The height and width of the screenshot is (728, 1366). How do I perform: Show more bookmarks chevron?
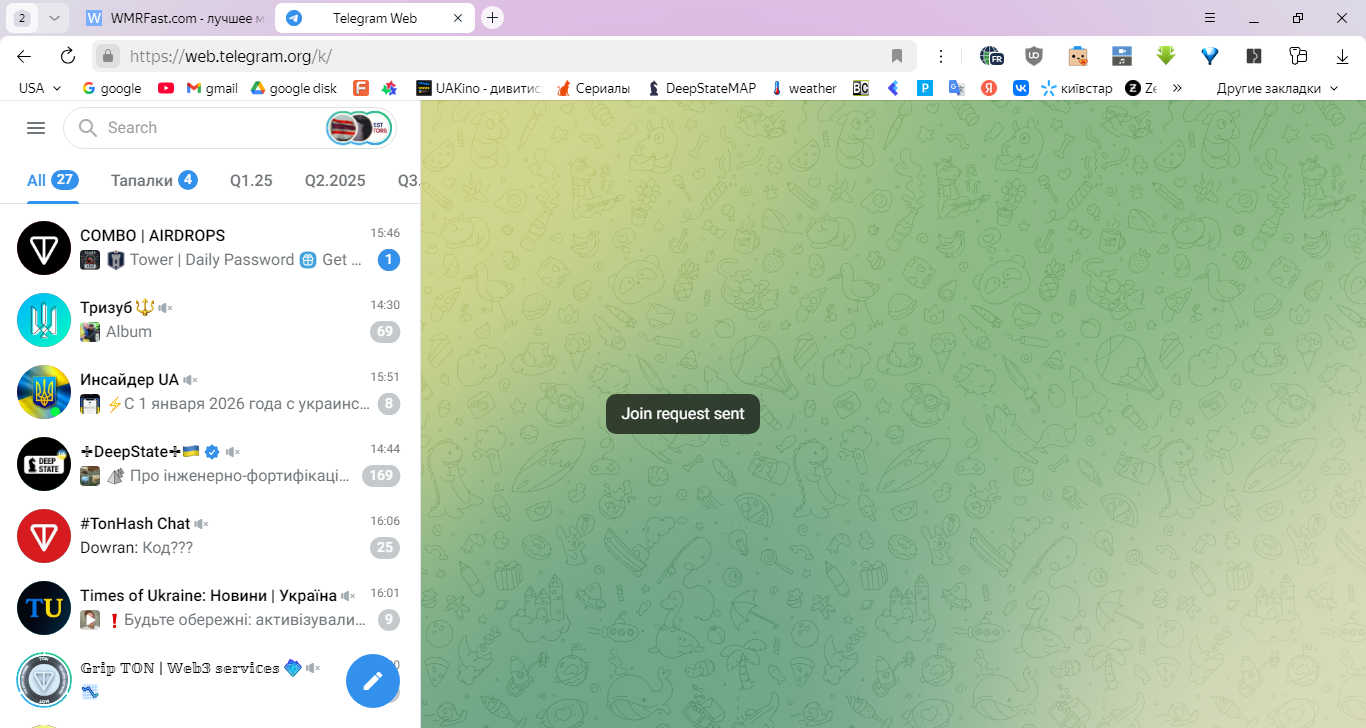[1177, 88]
